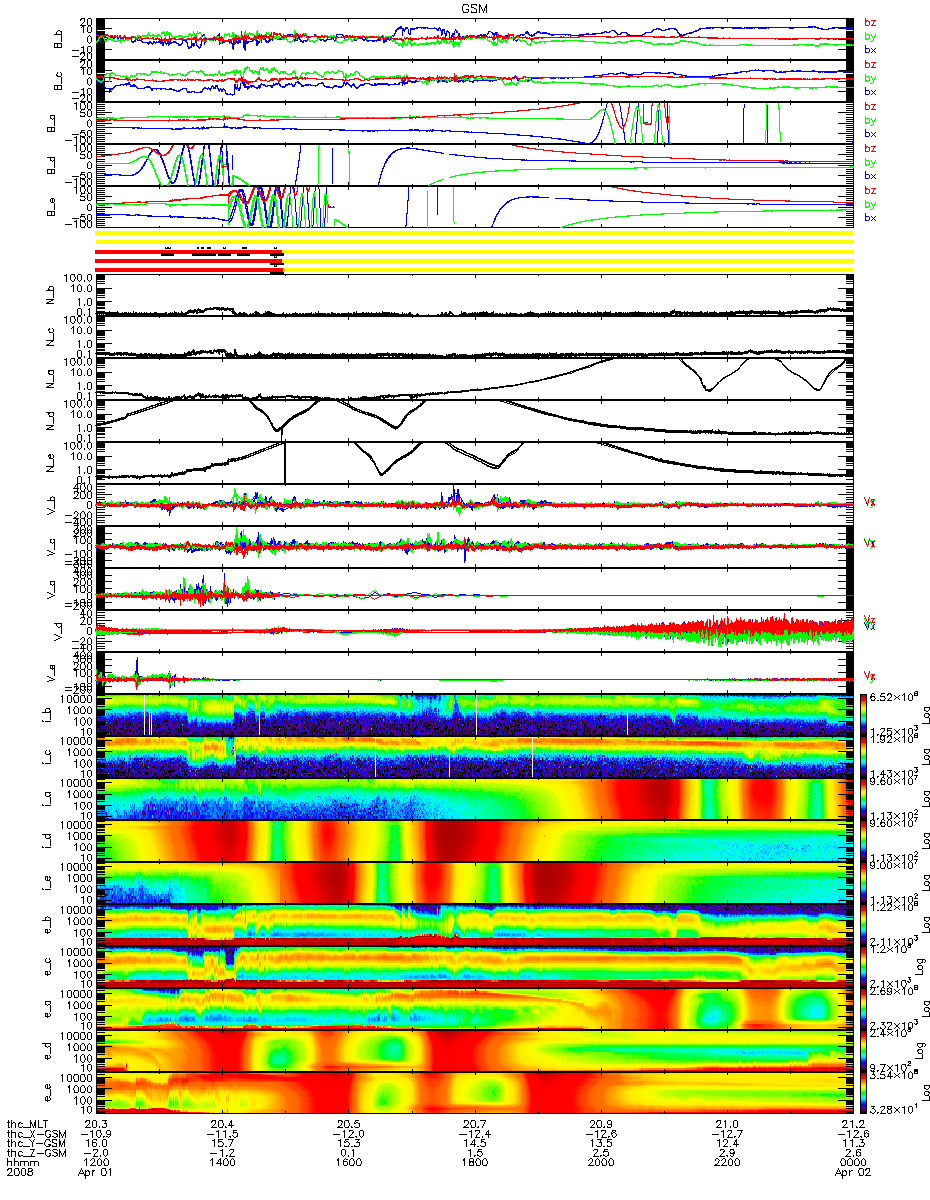Select the thc_X-GSM row label

(x=38, y=1134)
